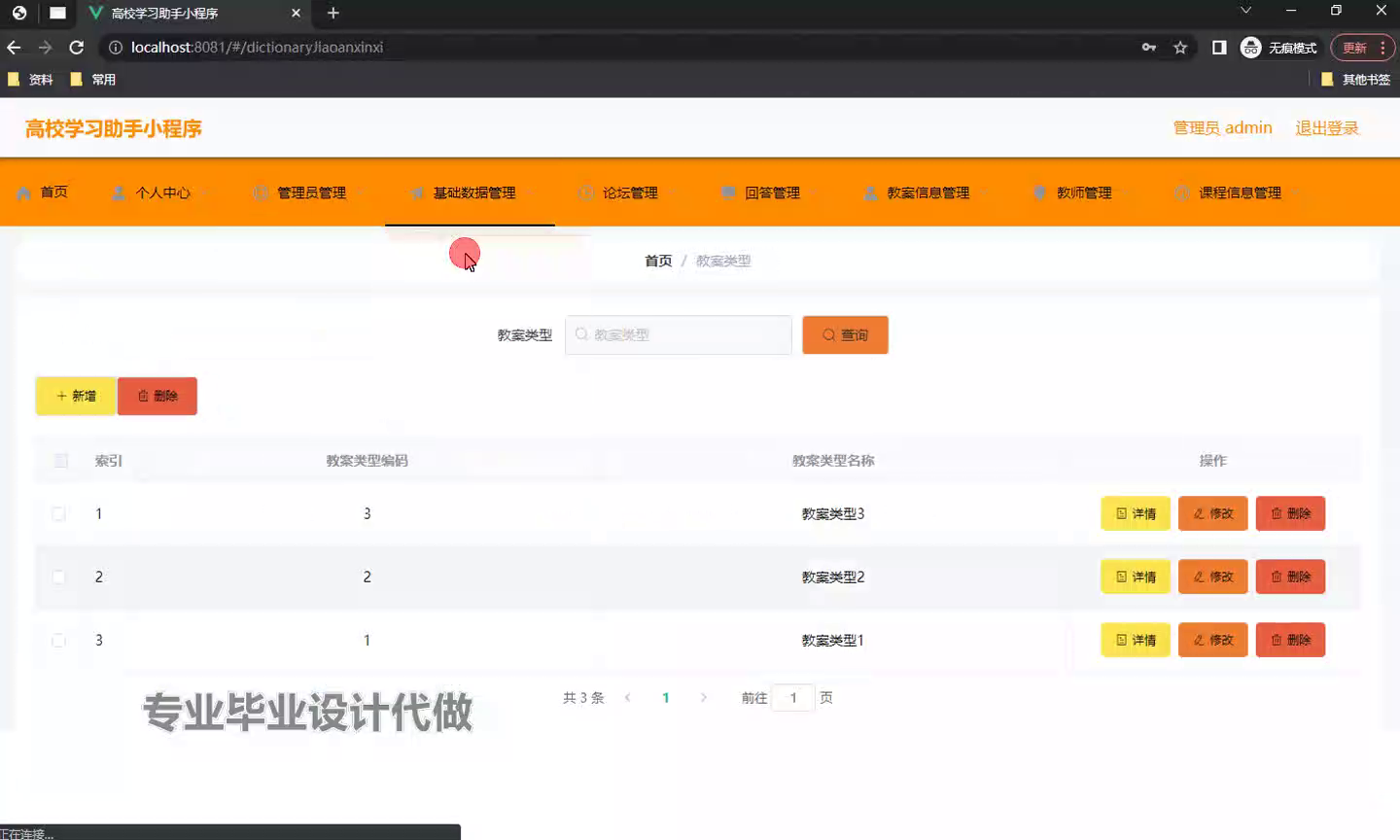Screen dimensions: 1400x840
Task: Focus the 教案类型 search input field
Action: [679, 334]
